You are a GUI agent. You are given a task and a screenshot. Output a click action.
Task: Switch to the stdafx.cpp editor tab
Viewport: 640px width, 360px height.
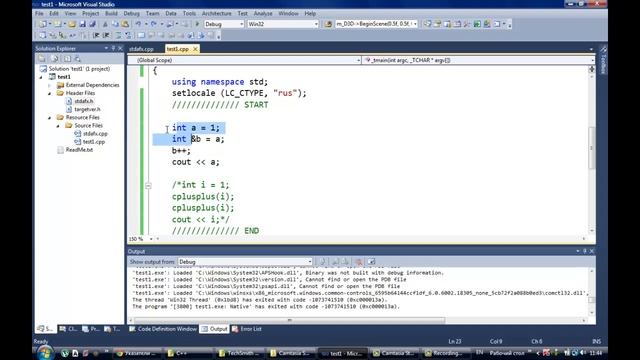[x=142, y=49]
